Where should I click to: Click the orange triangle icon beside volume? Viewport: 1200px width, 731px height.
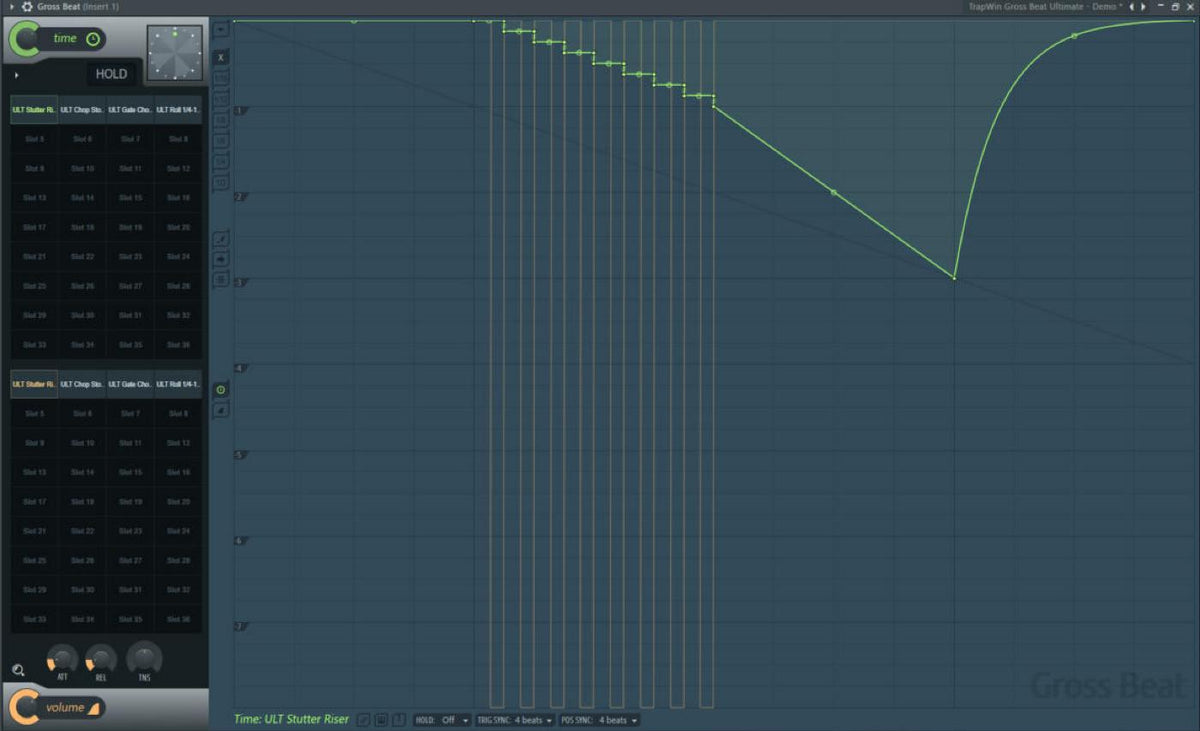pyautogui.click(x=94, y=709)
